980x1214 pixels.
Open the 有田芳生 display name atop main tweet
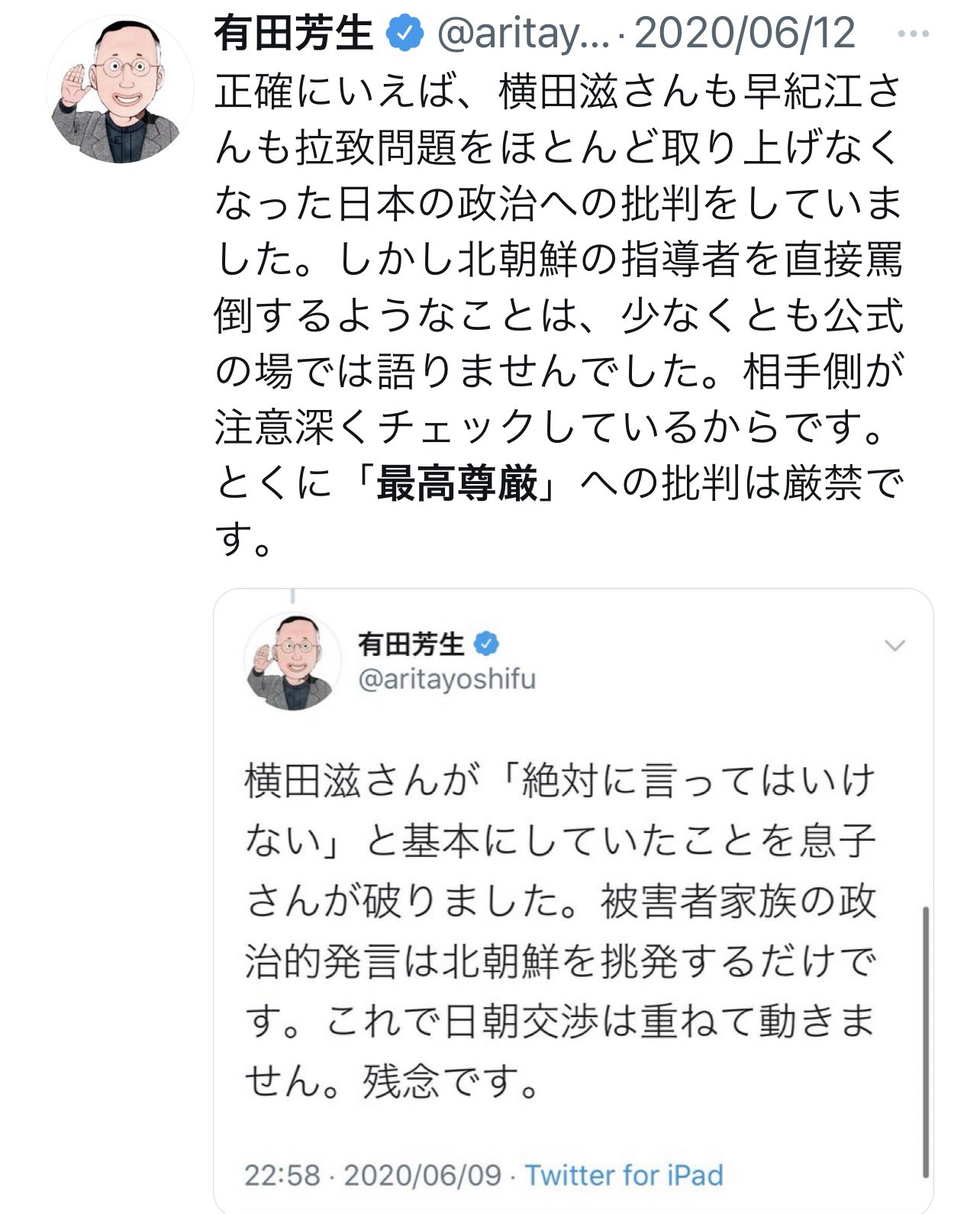point(293,33)
